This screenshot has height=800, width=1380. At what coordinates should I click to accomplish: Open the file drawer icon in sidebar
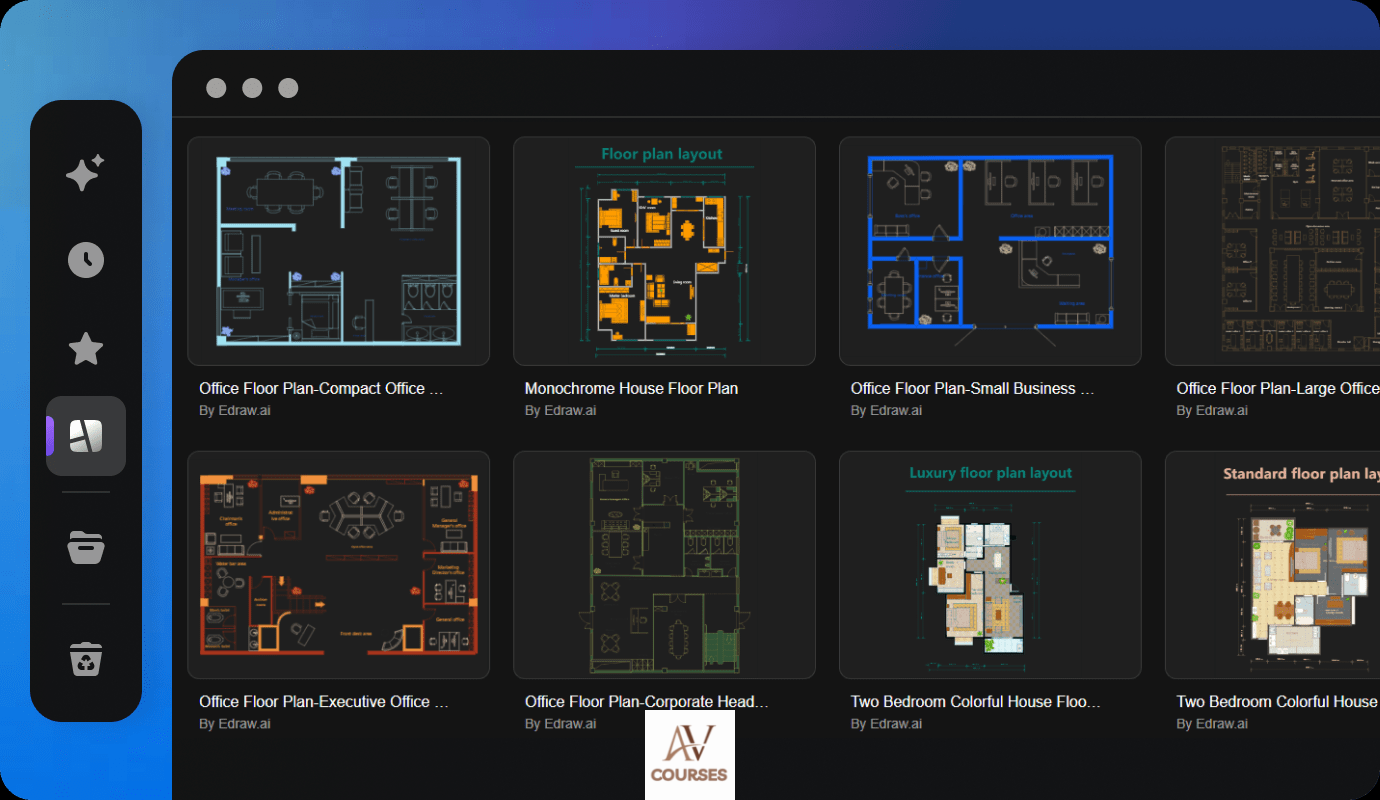pos(86,548)
